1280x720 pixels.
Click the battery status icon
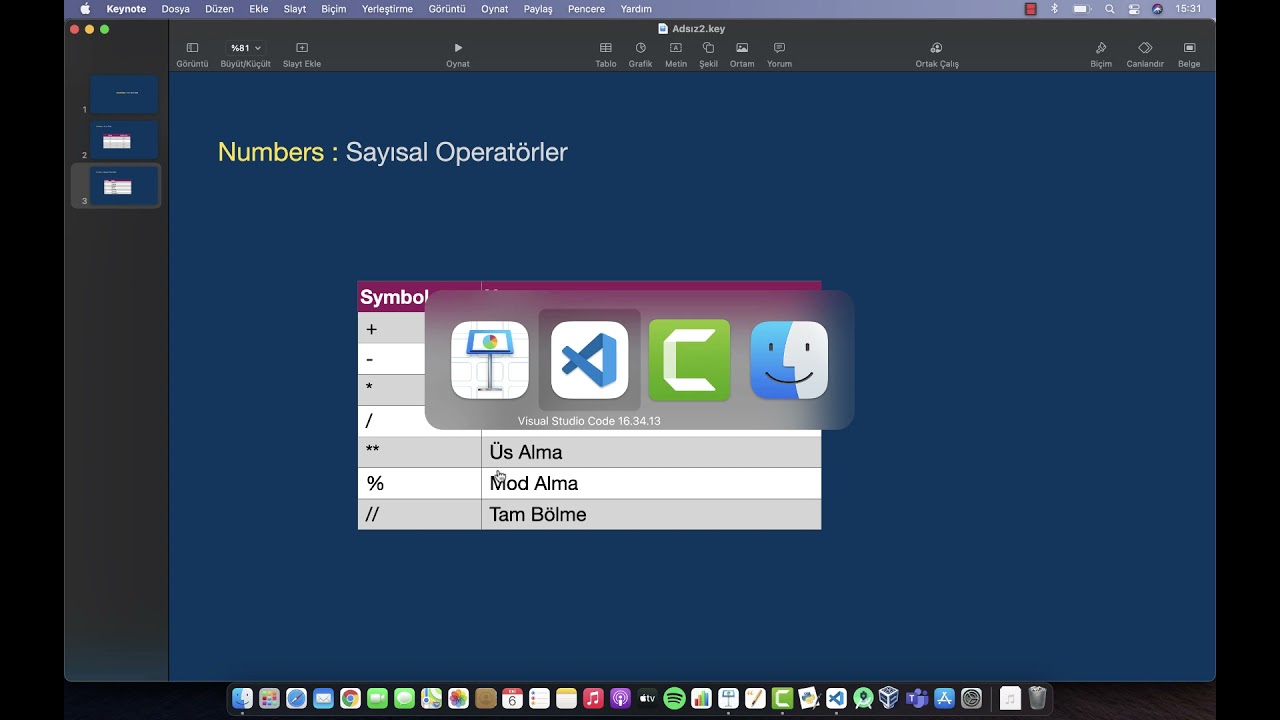(x=1081, y=9)
